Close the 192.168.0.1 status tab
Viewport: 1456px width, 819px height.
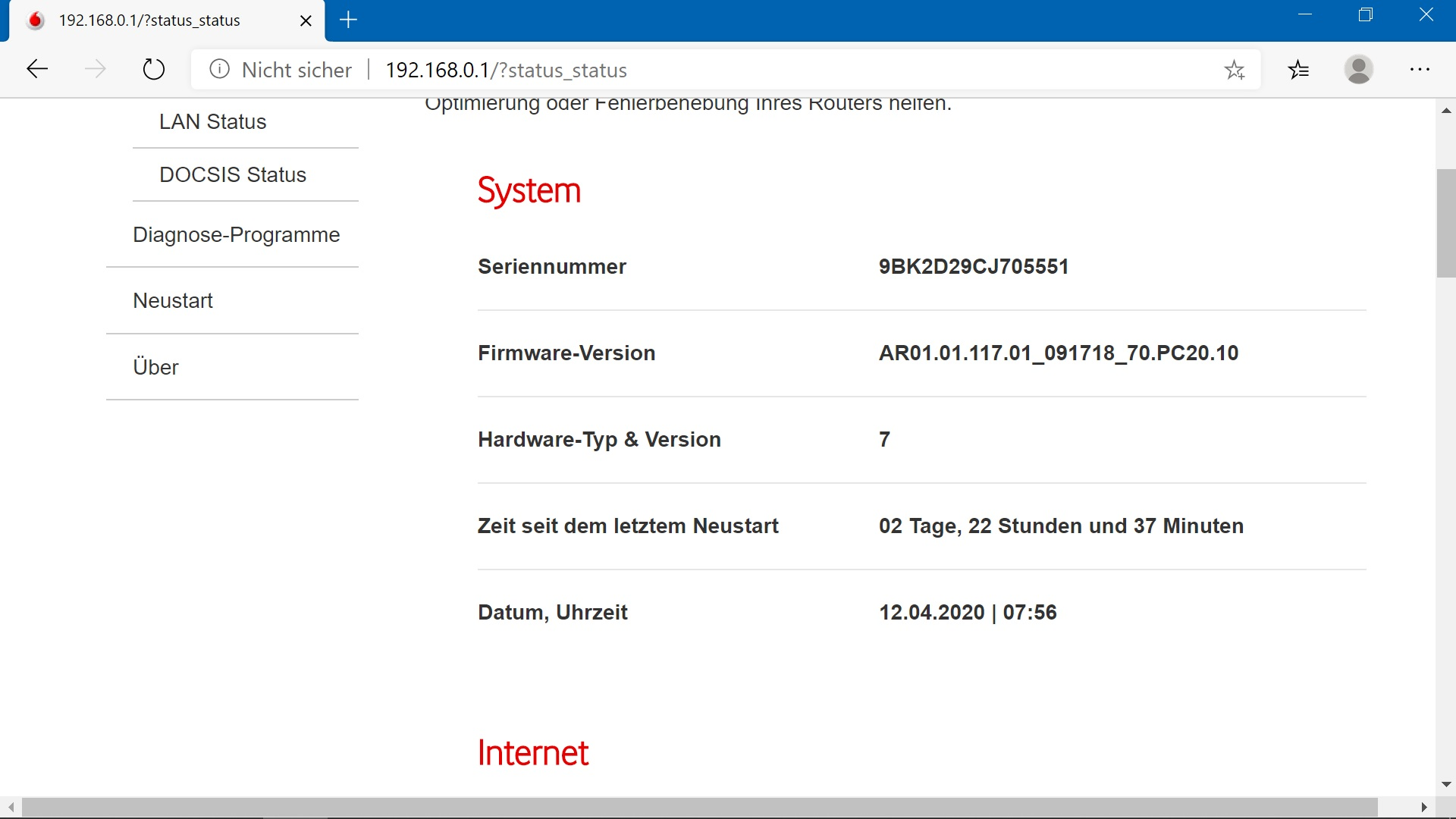pos(306,21)
